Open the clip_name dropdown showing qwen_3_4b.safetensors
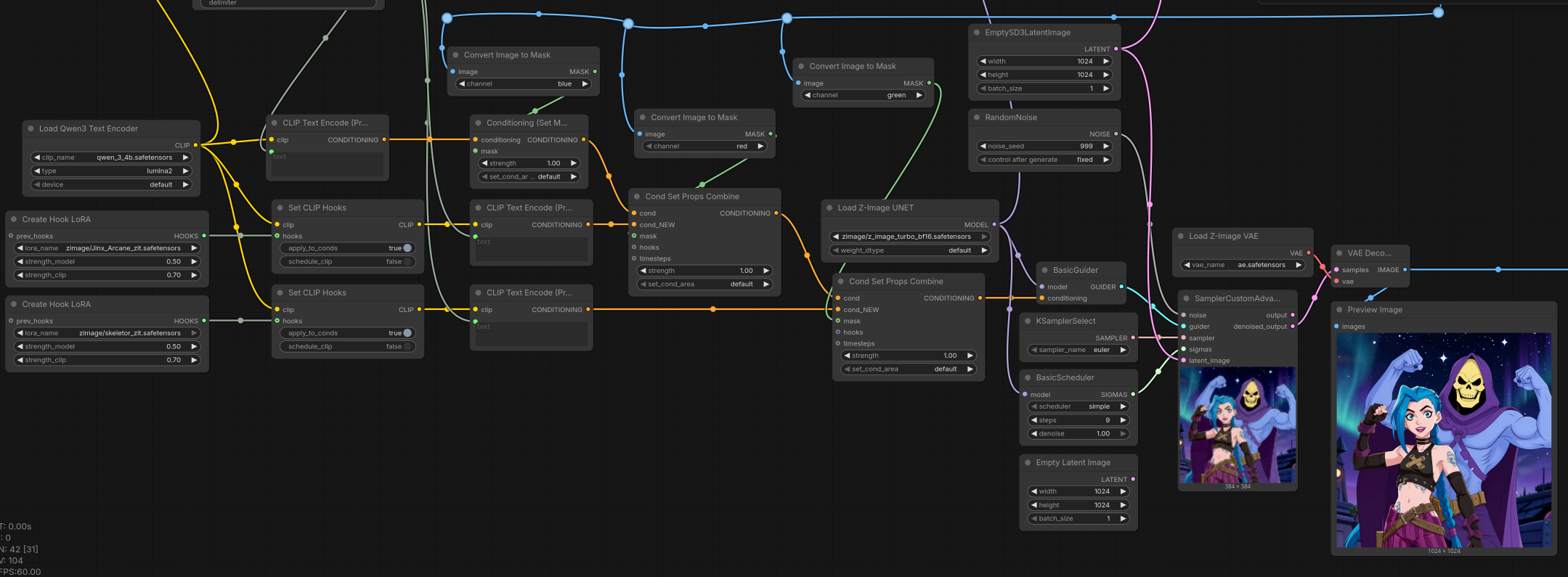This screenshot has height=577, width=1568. tap(111, 157)
